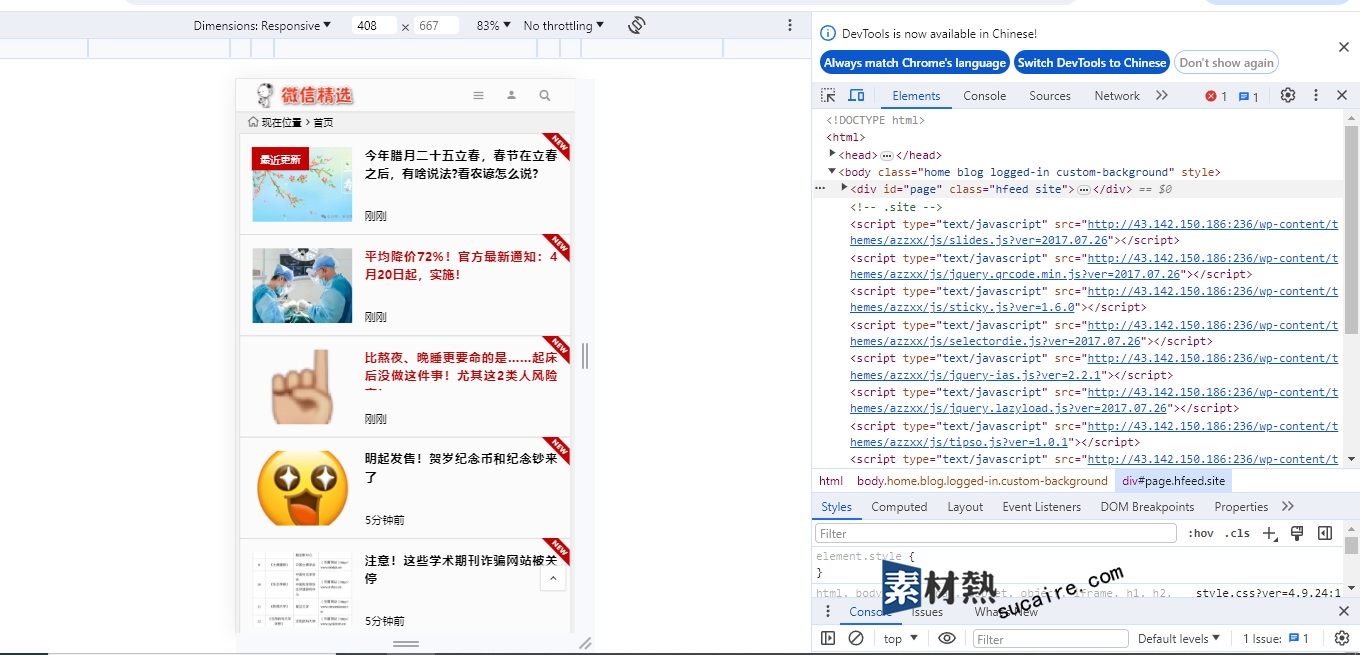Switch to the Sources tab
This screenshot has width=1360, height=655.
pyautogui.click(x=1050, y=96)
